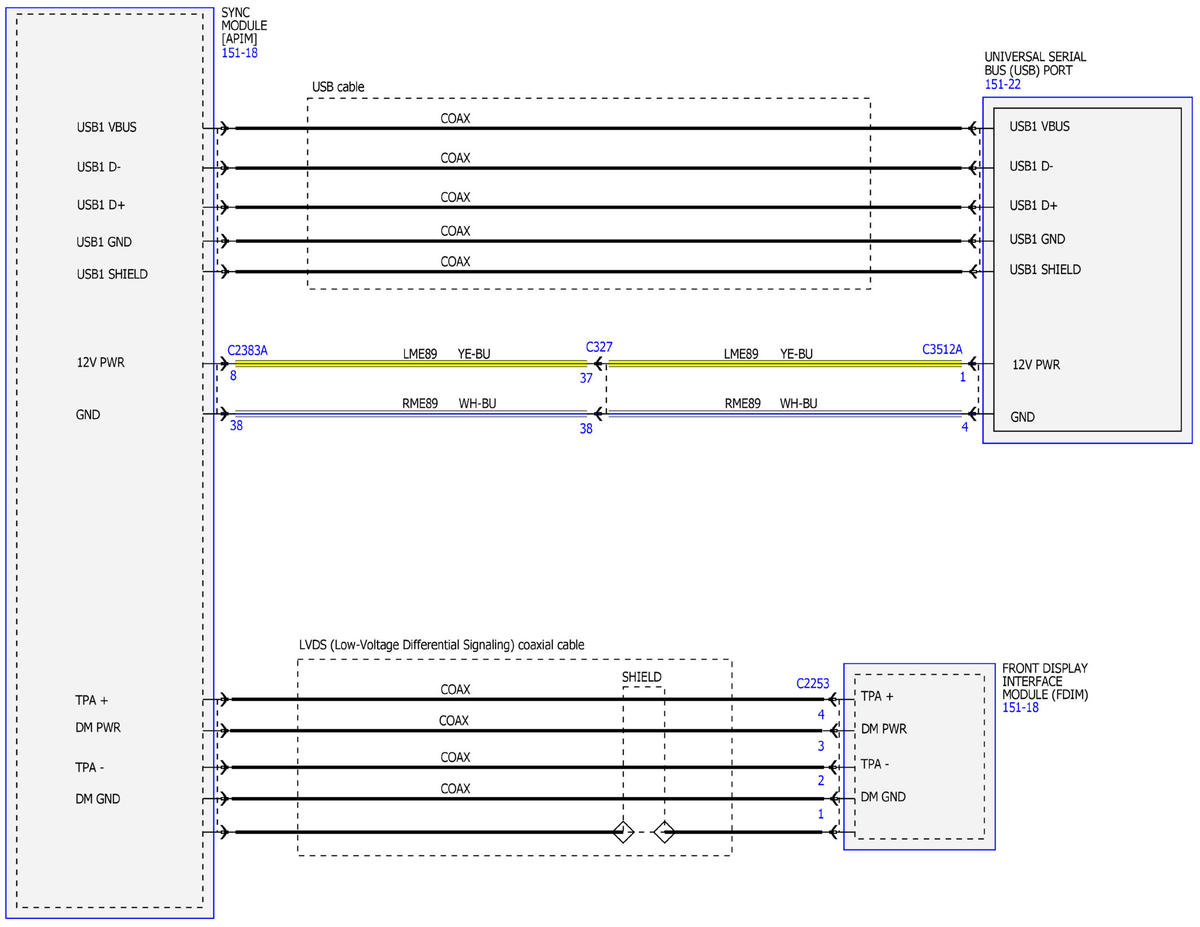
Task: Click 'USB1 SHIELD' inside the SYNC module
Action: 112,274
